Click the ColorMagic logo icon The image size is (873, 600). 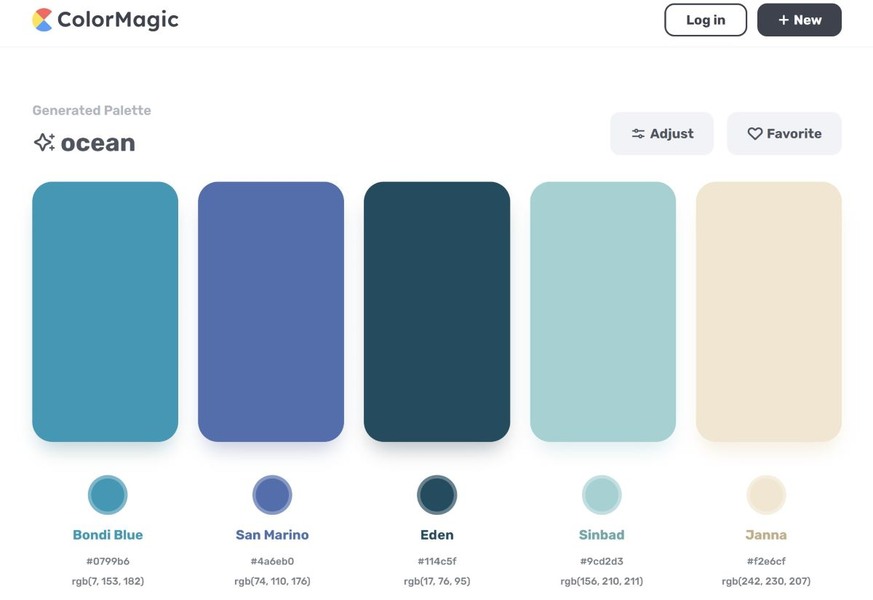click(x=42, y=20)
